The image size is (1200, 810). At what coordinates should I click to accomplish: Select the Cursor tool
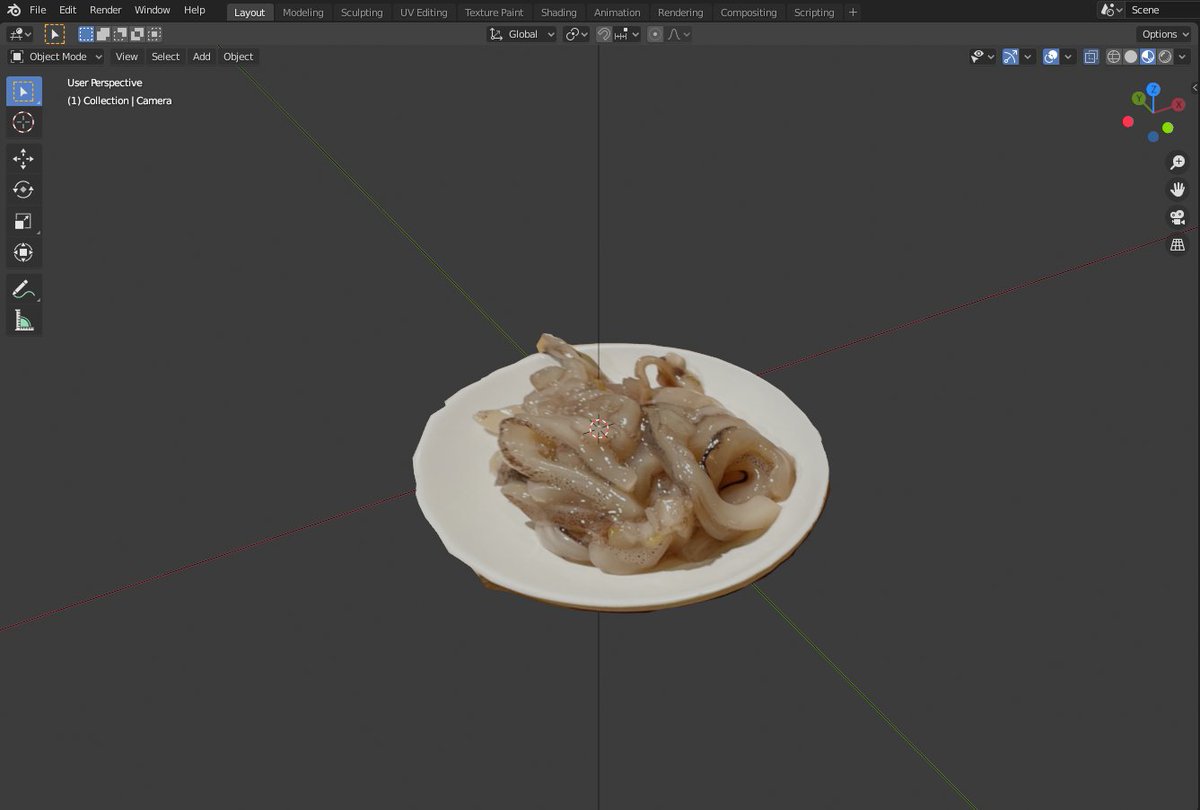click(x=24, y=122)
